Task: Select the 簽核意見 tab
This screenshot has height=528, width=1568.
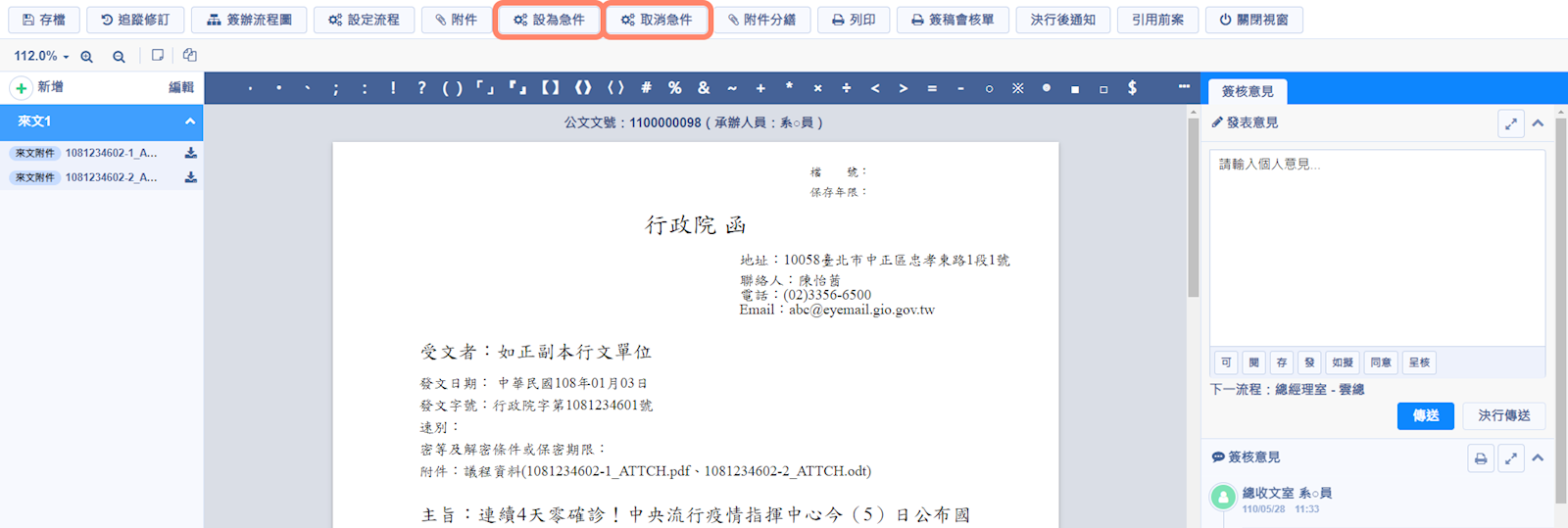Action: point(1247,91)
